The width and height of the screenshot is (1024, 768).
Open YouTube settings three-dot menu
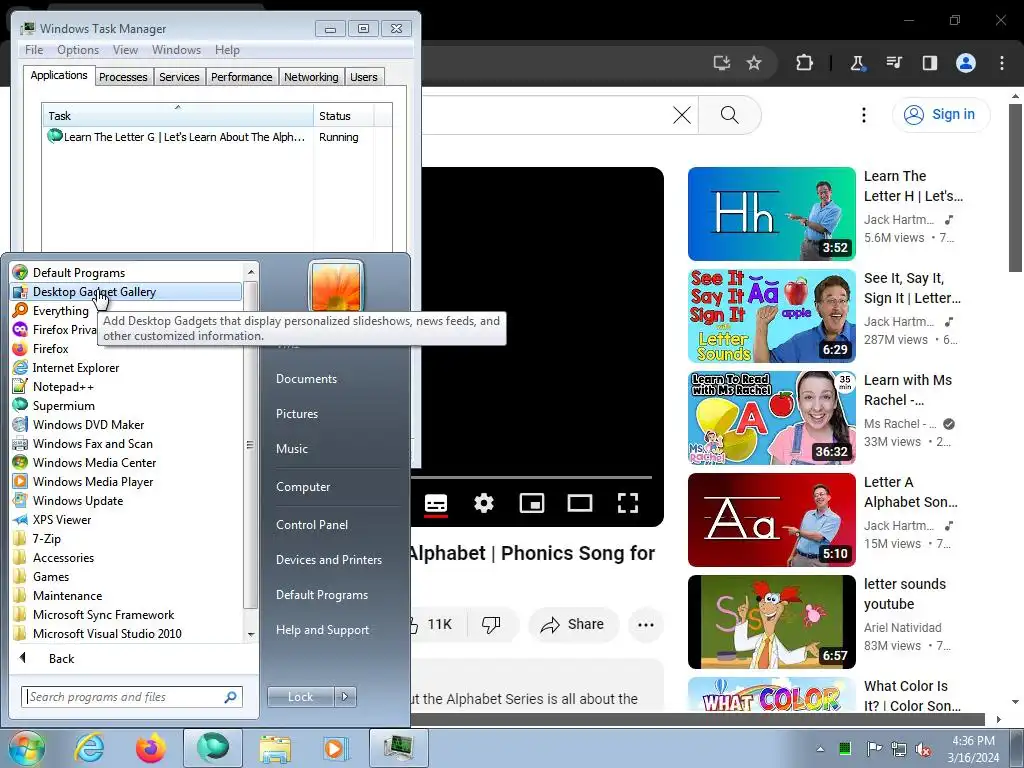click(863, 116)
